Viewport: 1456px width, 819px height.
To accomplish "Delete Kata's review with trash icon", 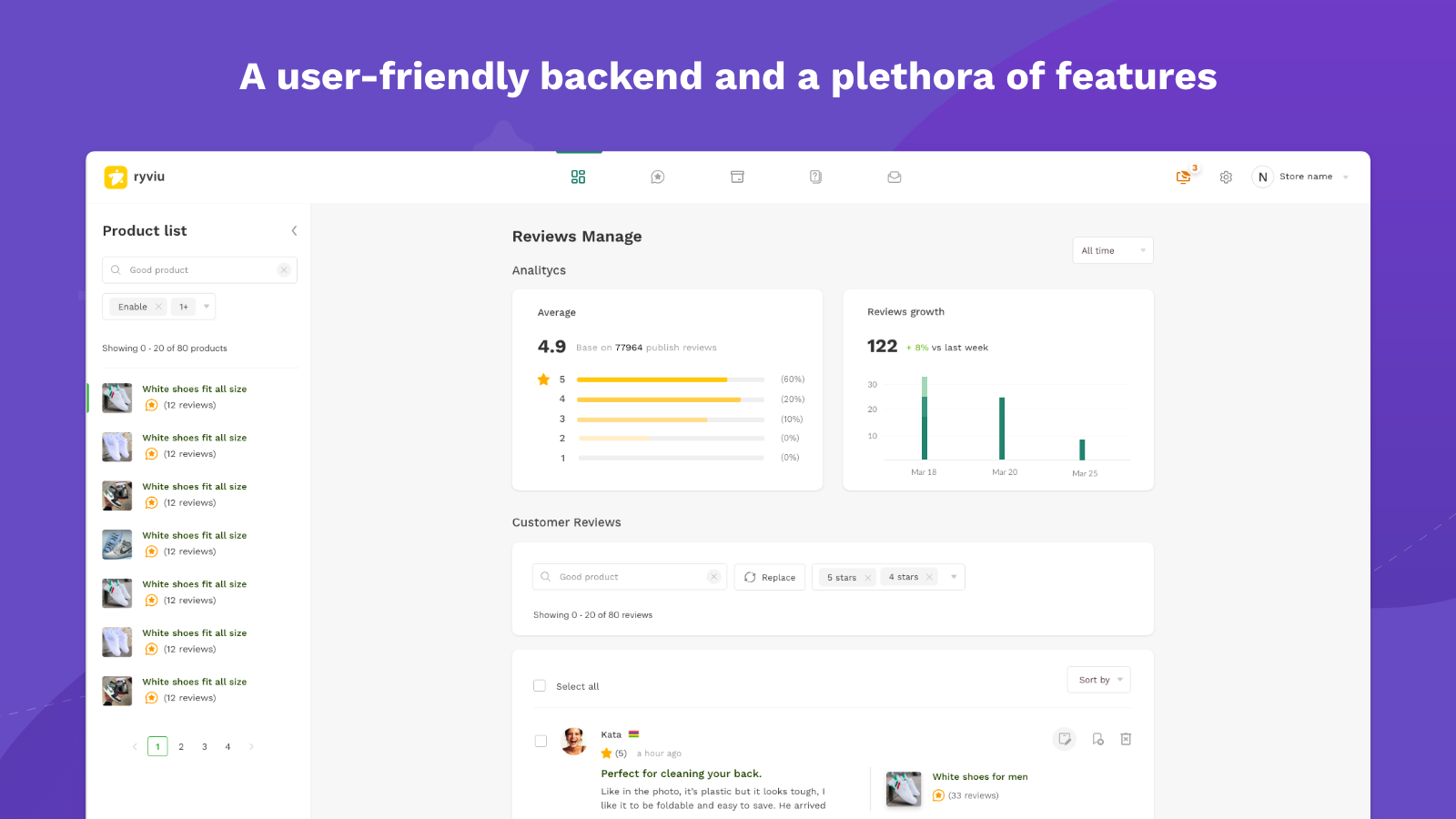I will [1126, 739].
